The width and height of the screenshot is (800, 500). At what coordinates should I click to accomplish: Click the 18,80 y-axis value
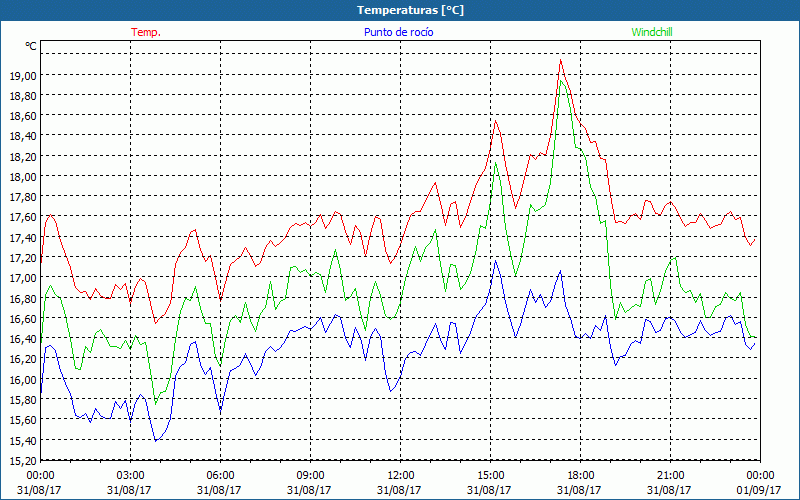23,95
